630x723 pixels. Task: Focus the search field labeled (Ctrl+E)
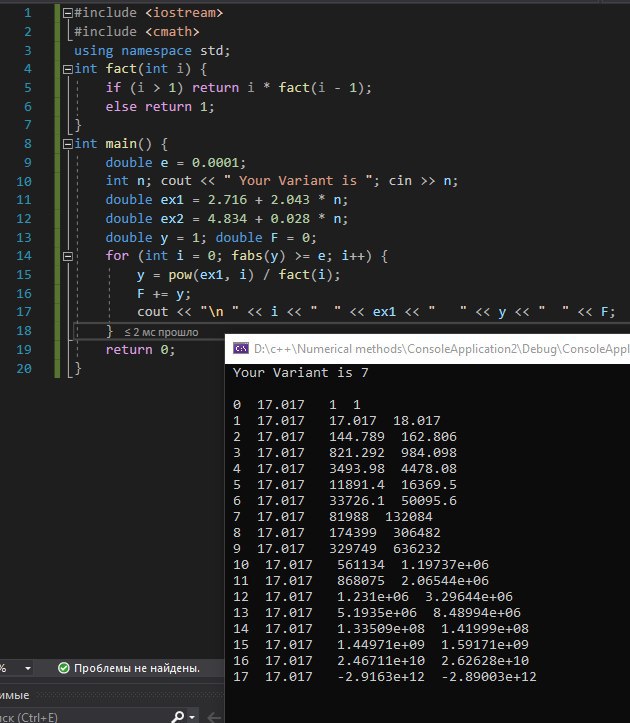click(83, 717)
